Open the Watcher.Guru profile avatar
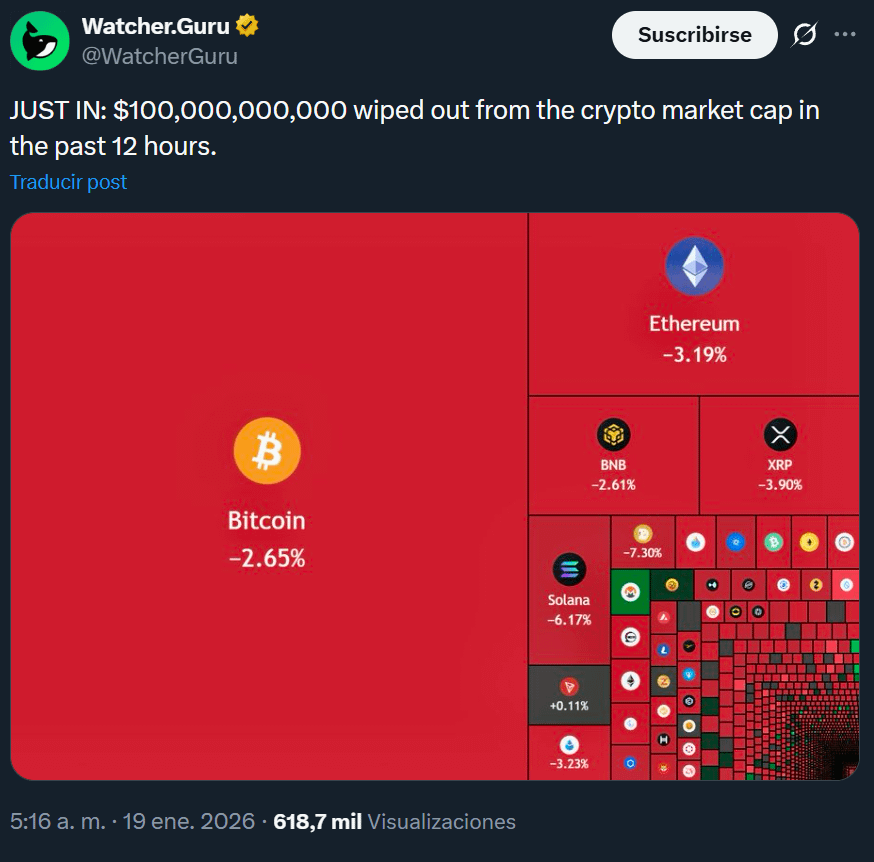874x862 pixels. (40, 40)
